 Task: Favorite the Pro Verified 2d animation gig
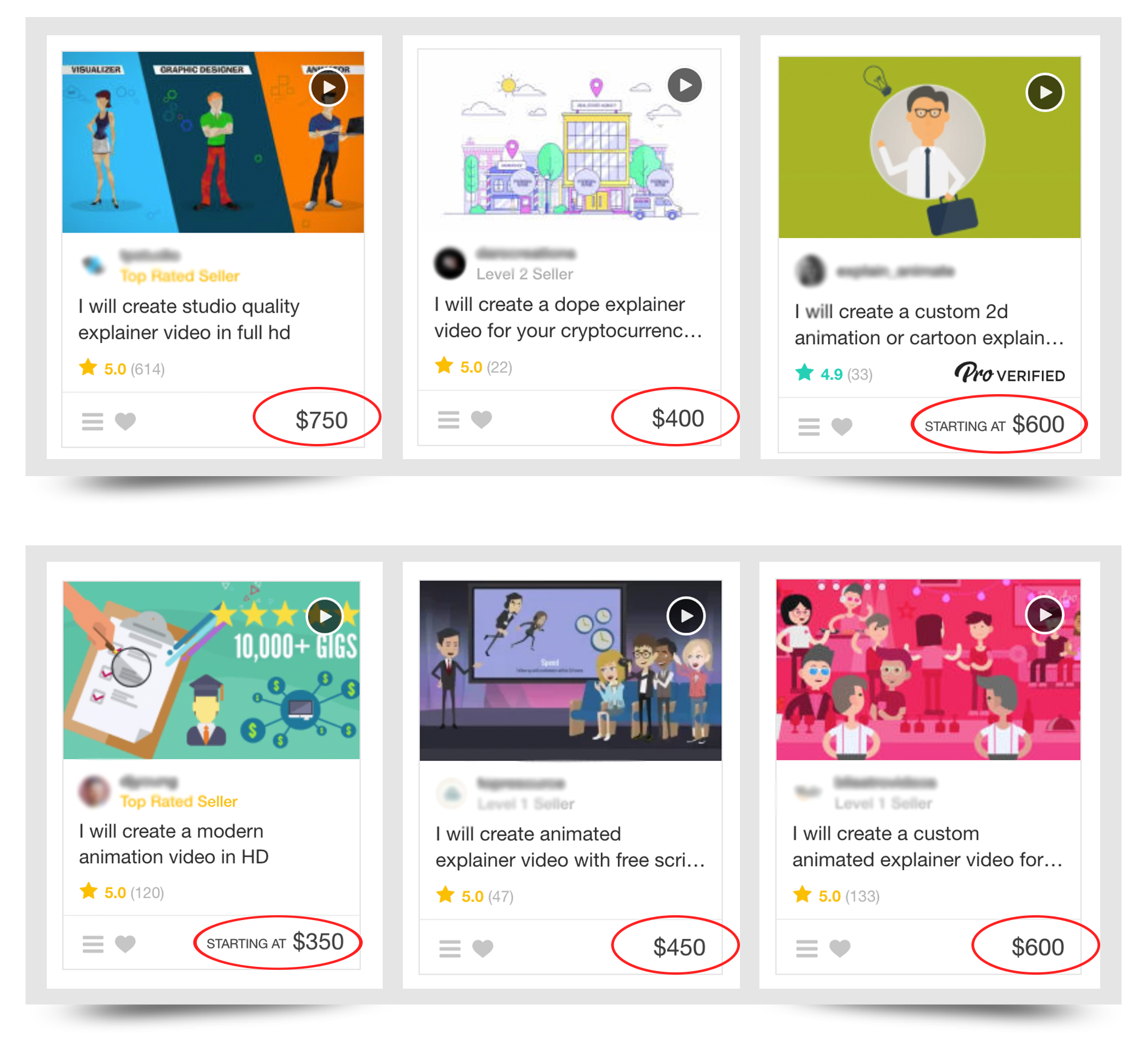(x=841, y=426)
